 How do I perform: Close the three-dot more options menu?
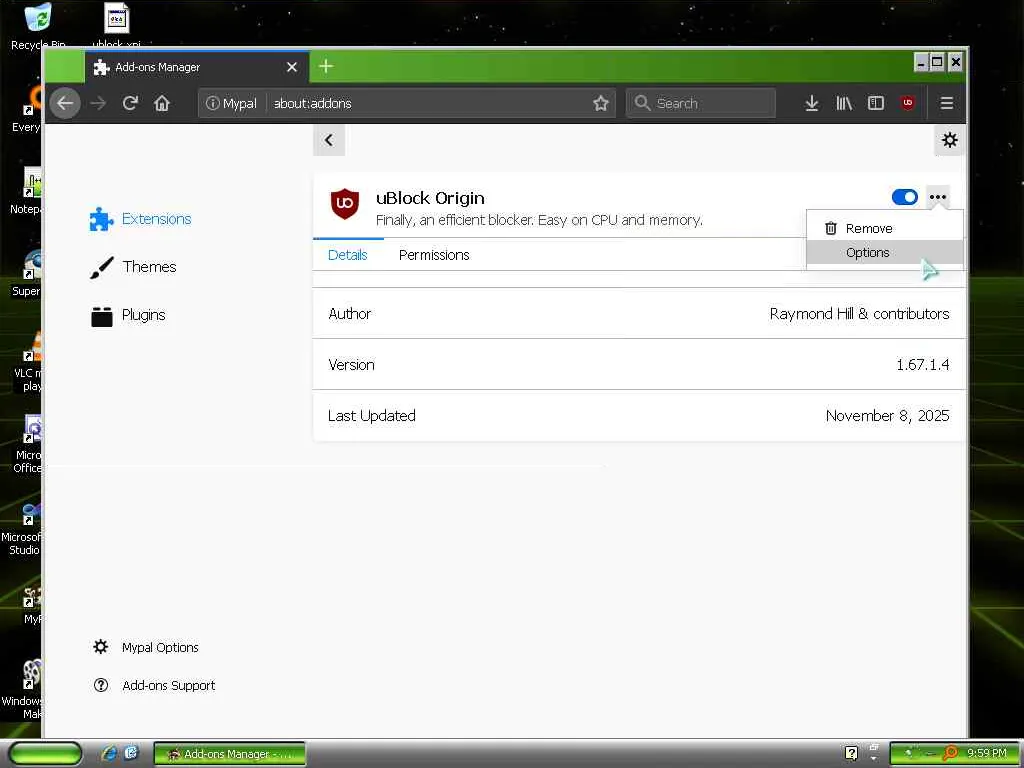coord(938,197)
